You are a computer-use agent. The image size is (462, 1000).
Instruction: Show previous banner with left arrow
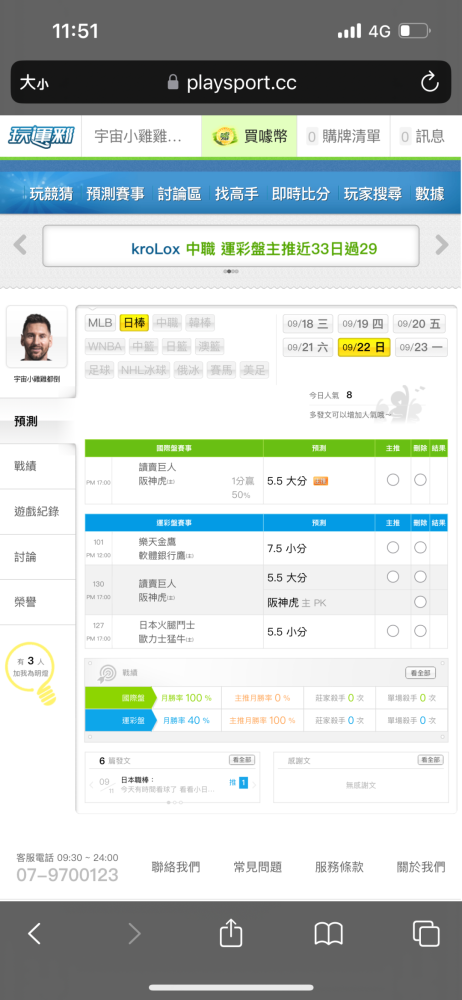pyautogui.click(x=20, y=244)
